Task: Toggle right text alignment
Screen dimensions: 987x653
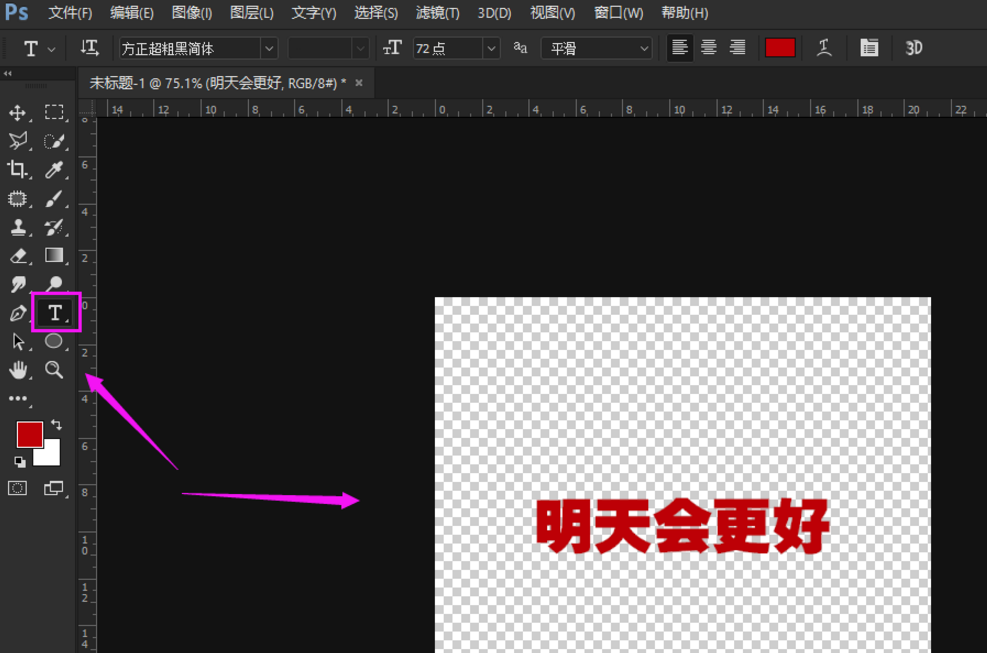Action: [x=737, y=47]
